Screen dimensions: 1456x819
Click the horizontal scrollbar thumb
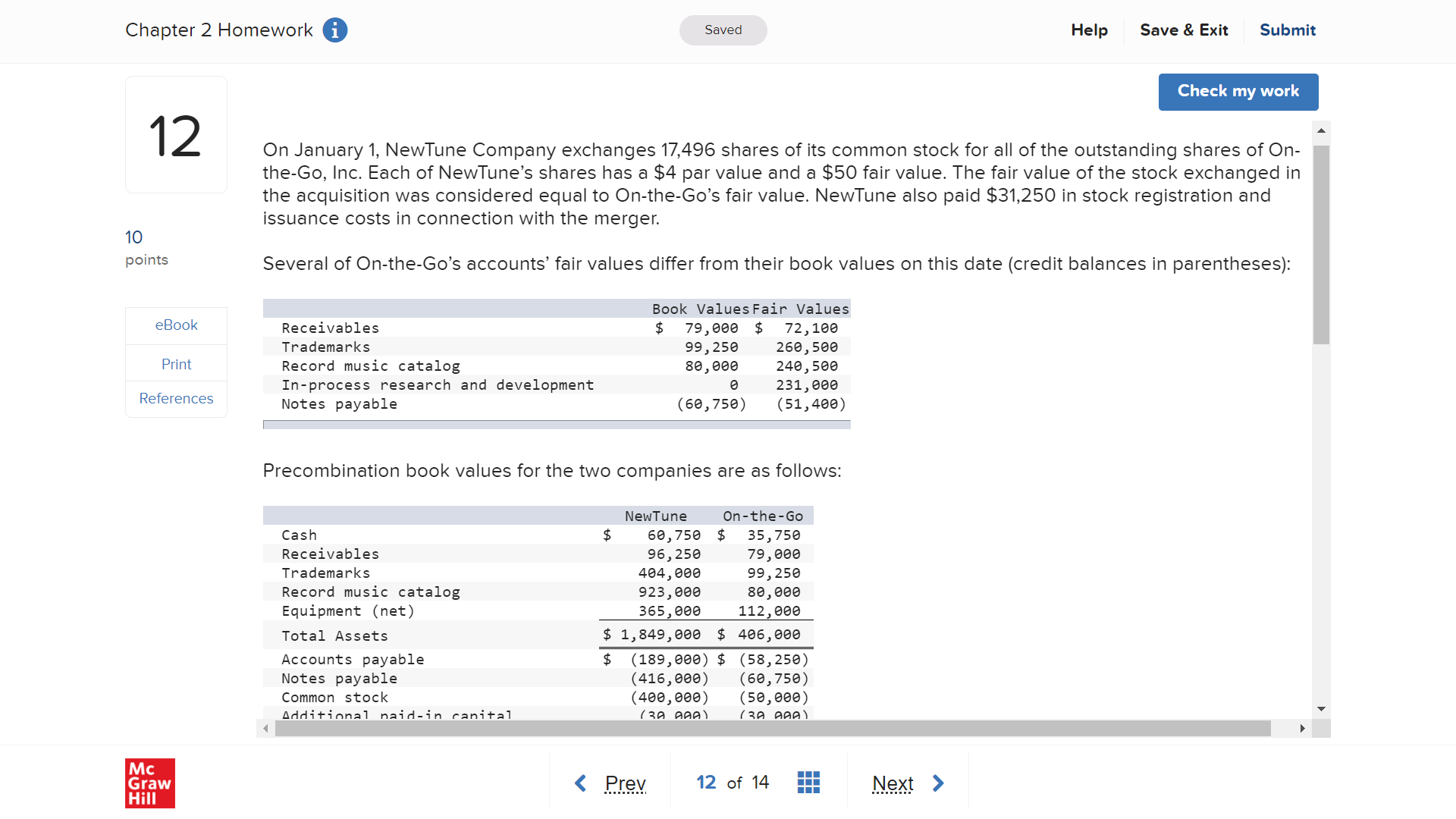pyautogui.click(x=772, y=729)
